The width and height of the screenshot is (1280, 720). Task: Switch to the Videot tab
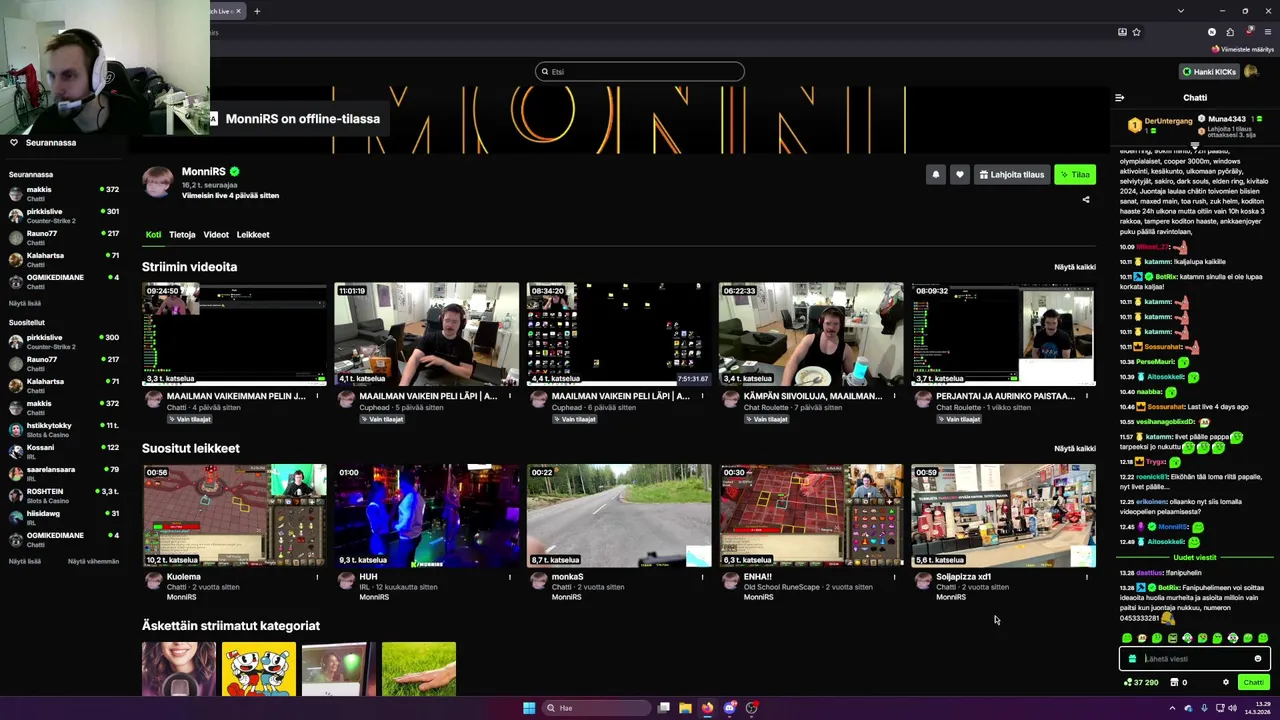click(216, 235)
